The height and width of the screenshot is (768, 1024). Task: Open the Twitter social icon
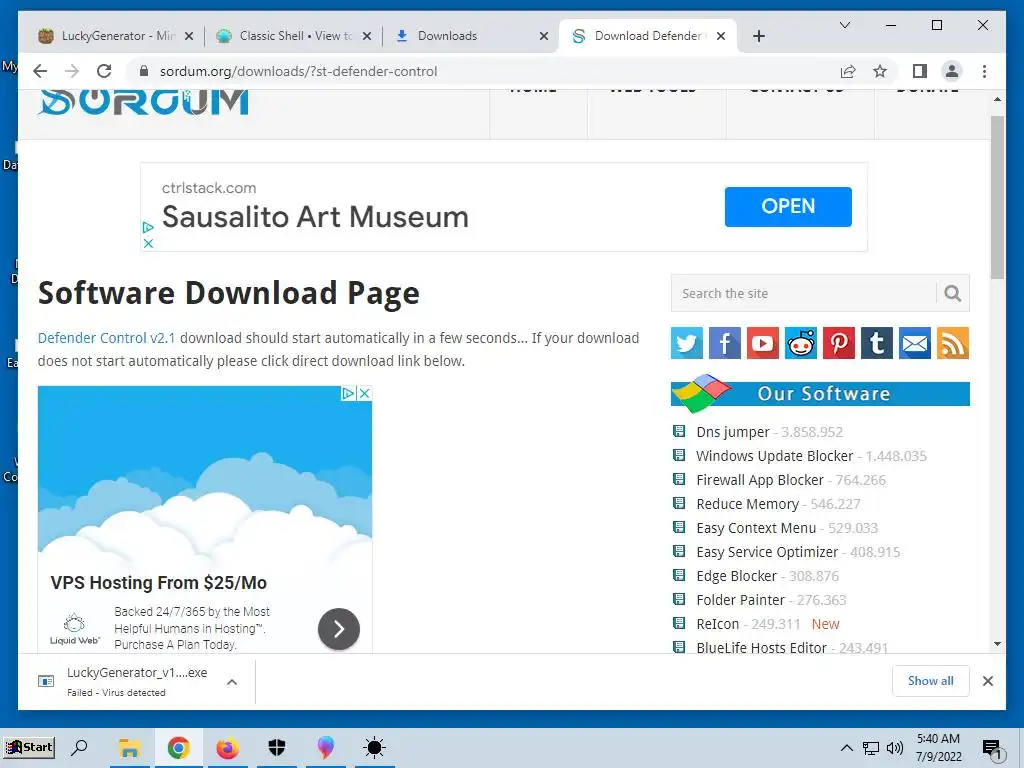(686, 343)
